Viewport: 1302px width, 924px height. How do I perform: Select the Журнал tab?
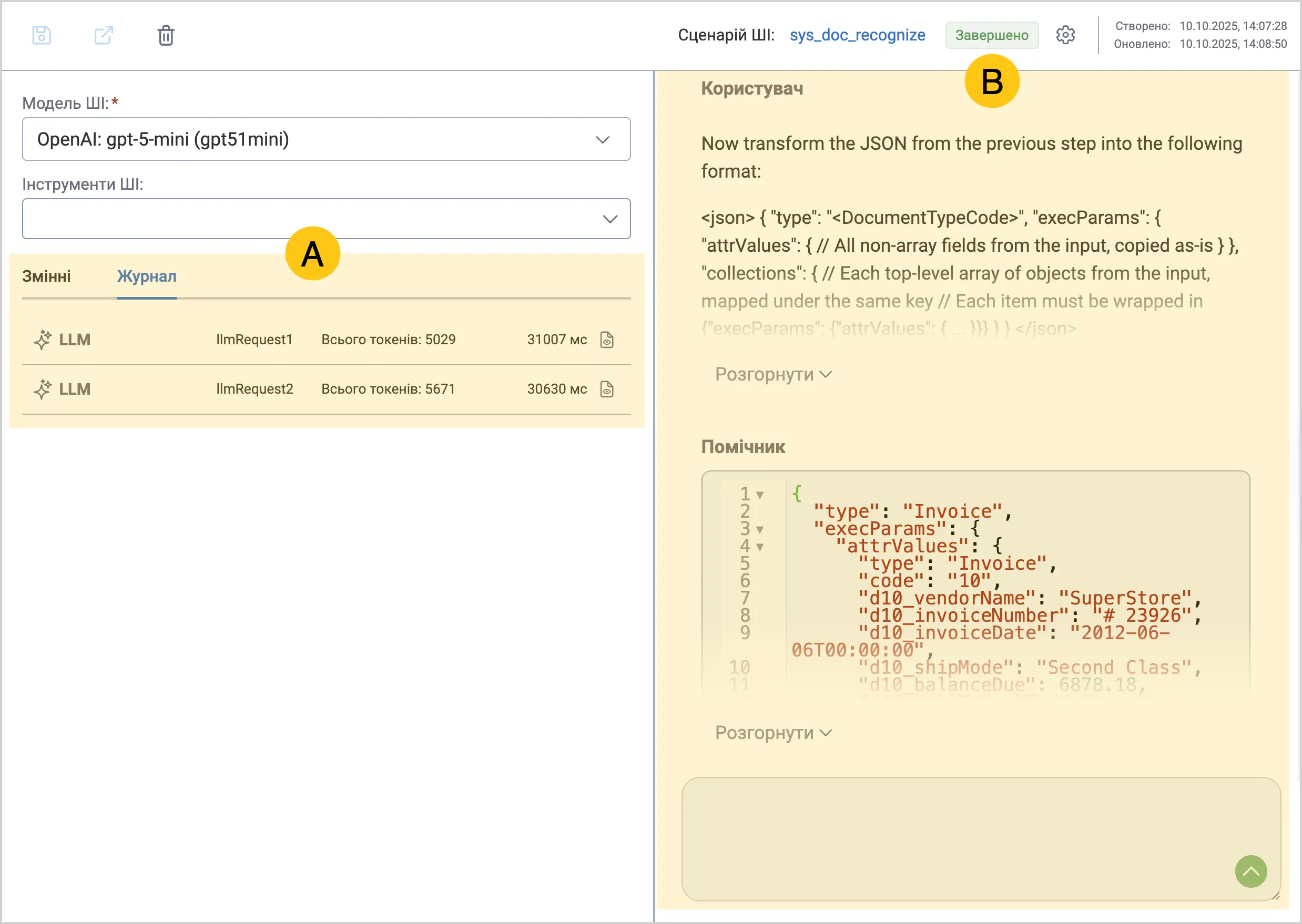click(x=147, y=276)
